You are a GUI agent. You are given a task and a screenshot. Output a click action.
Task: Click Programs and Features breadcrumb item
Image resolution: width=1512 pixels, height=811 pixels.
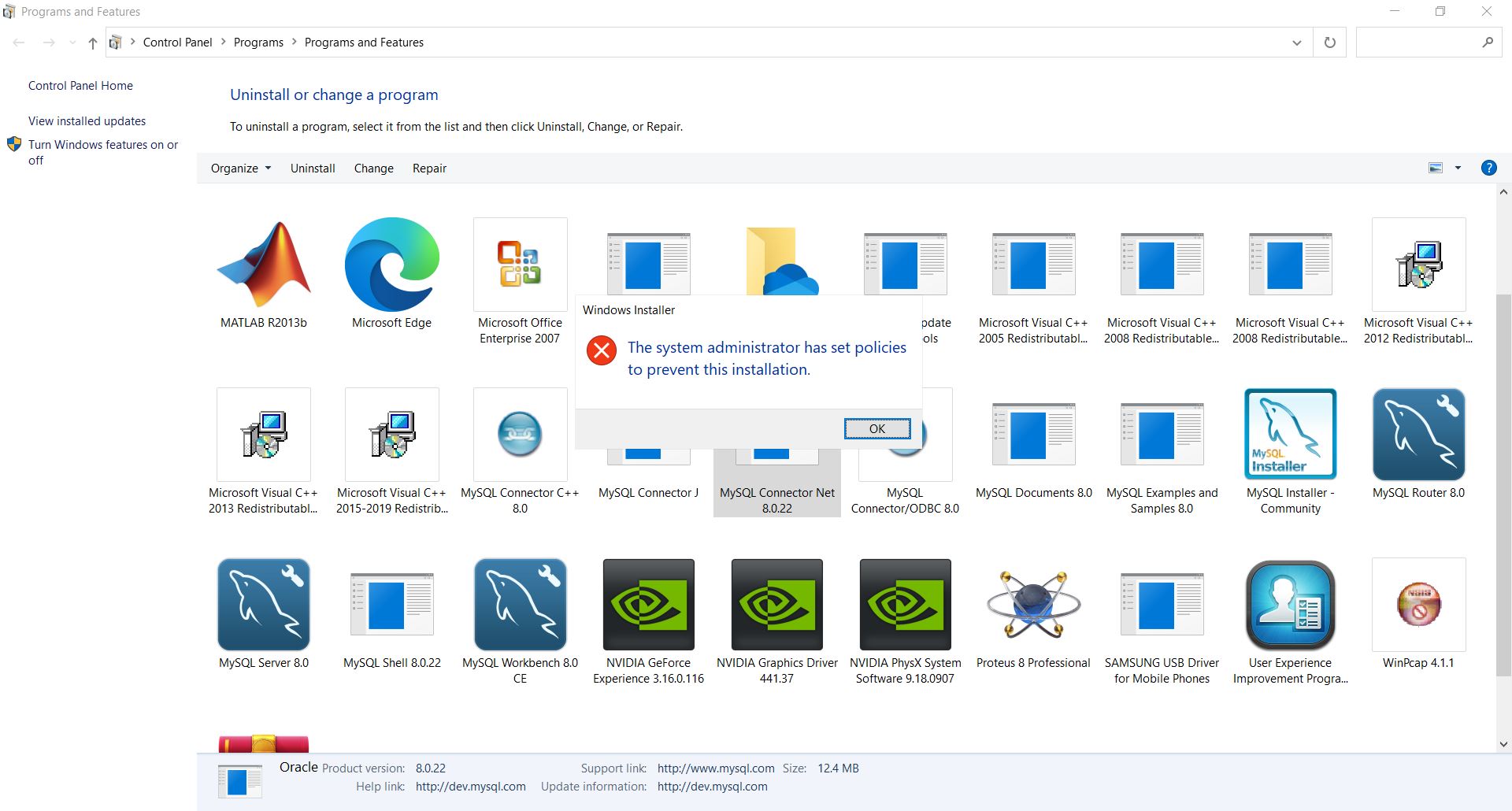tap(364, 43)
